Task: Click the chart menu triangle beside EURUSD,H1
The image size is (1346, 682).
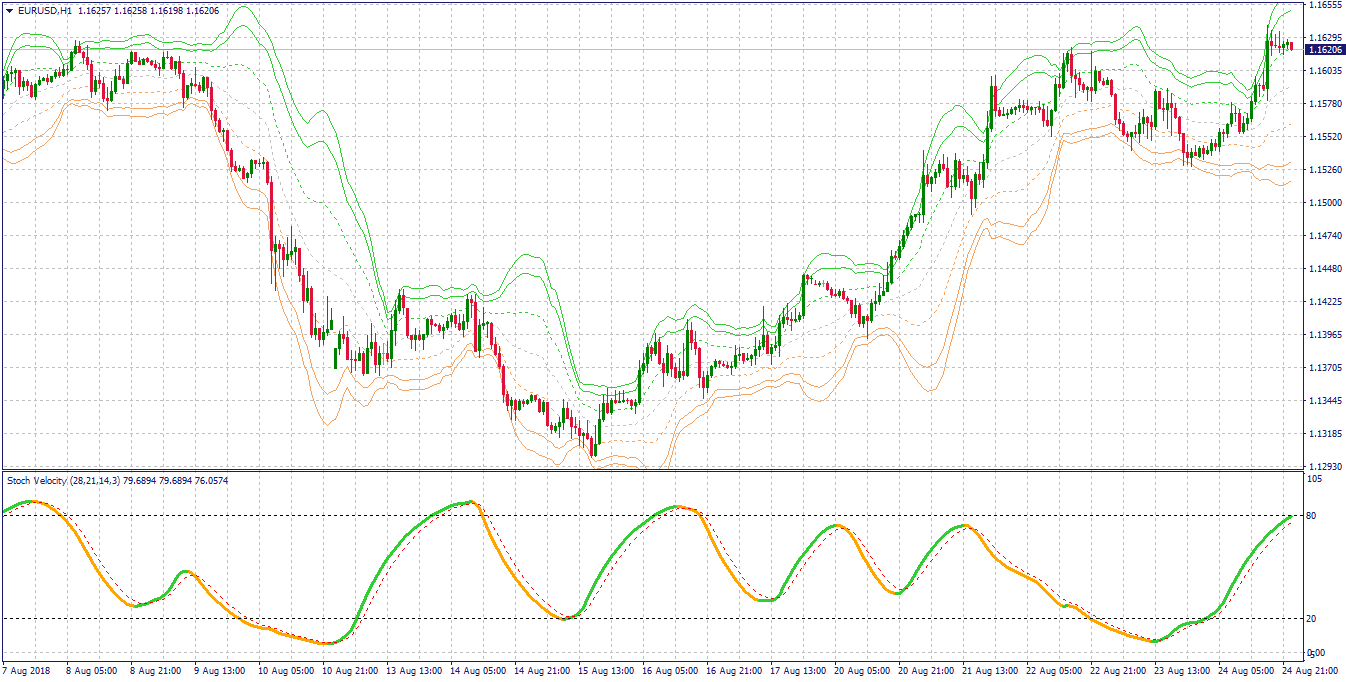Action: pyautogui.click(x=9, y=10)
